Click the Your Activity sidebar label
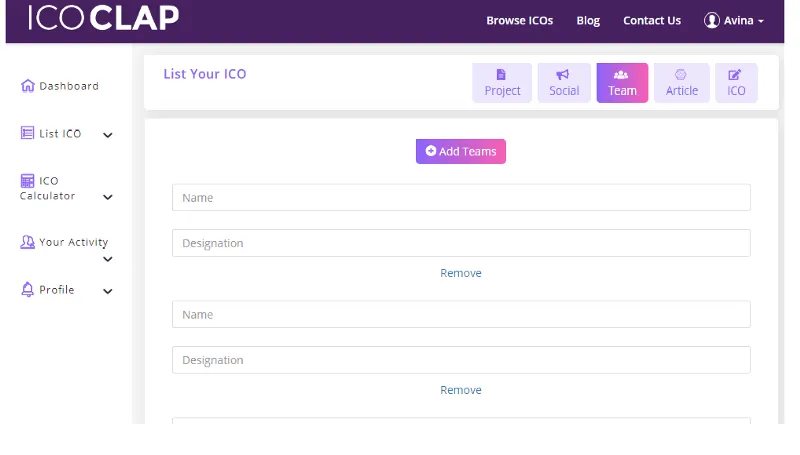800x455 pixels. pyautogui.click(x=73, y=242)
